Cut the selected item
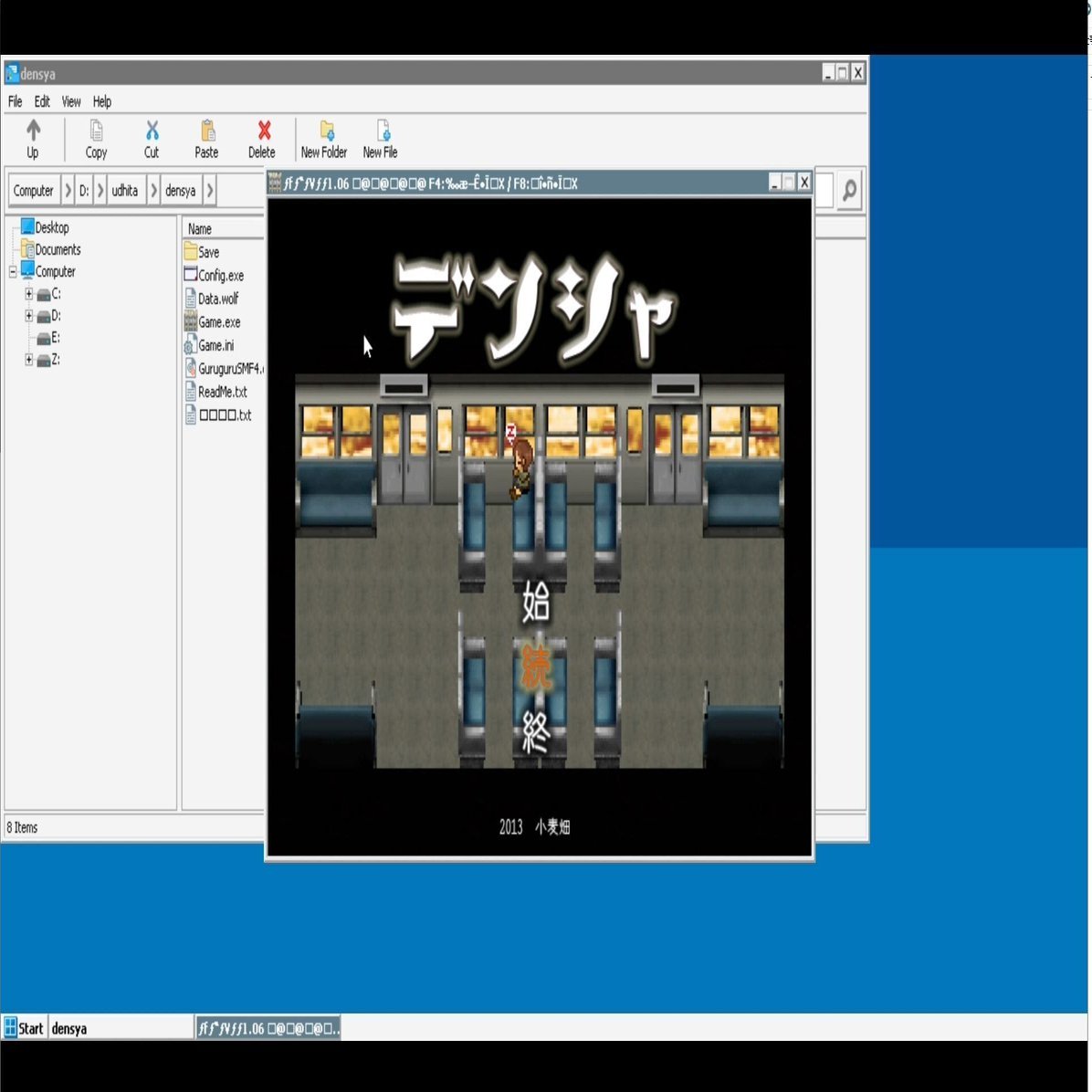Image resolution: width=1092 pixels, height=1092 pixels. click(152, 139)
